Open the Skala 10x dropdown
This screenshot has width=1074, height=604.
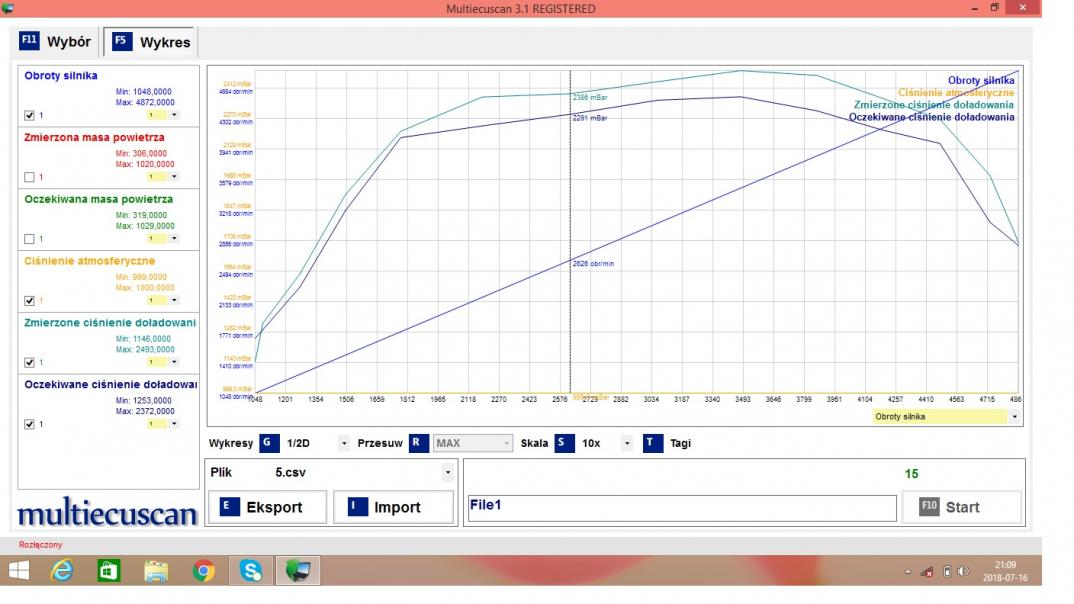[x=627, y=444]
